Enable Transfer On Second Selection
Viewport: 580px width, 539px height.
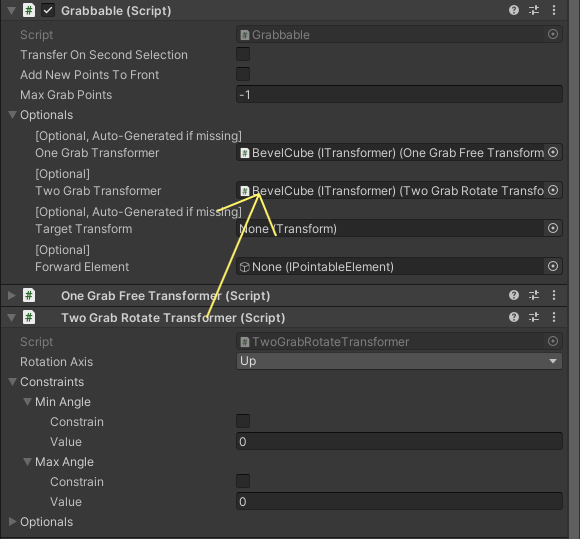coord(243,54)
